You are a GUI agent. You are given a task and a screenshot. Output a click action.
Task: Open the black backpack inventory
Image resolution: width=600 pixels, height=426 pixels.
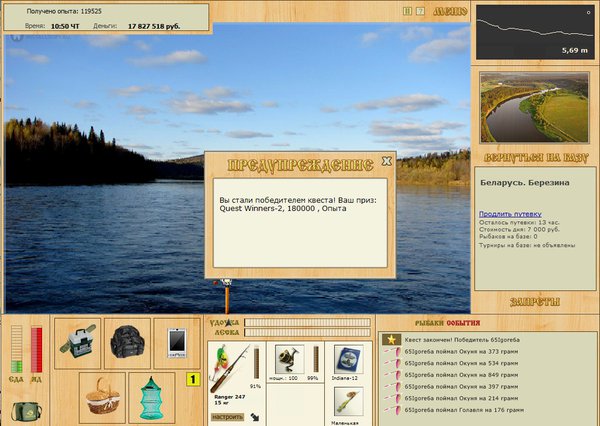127,343
